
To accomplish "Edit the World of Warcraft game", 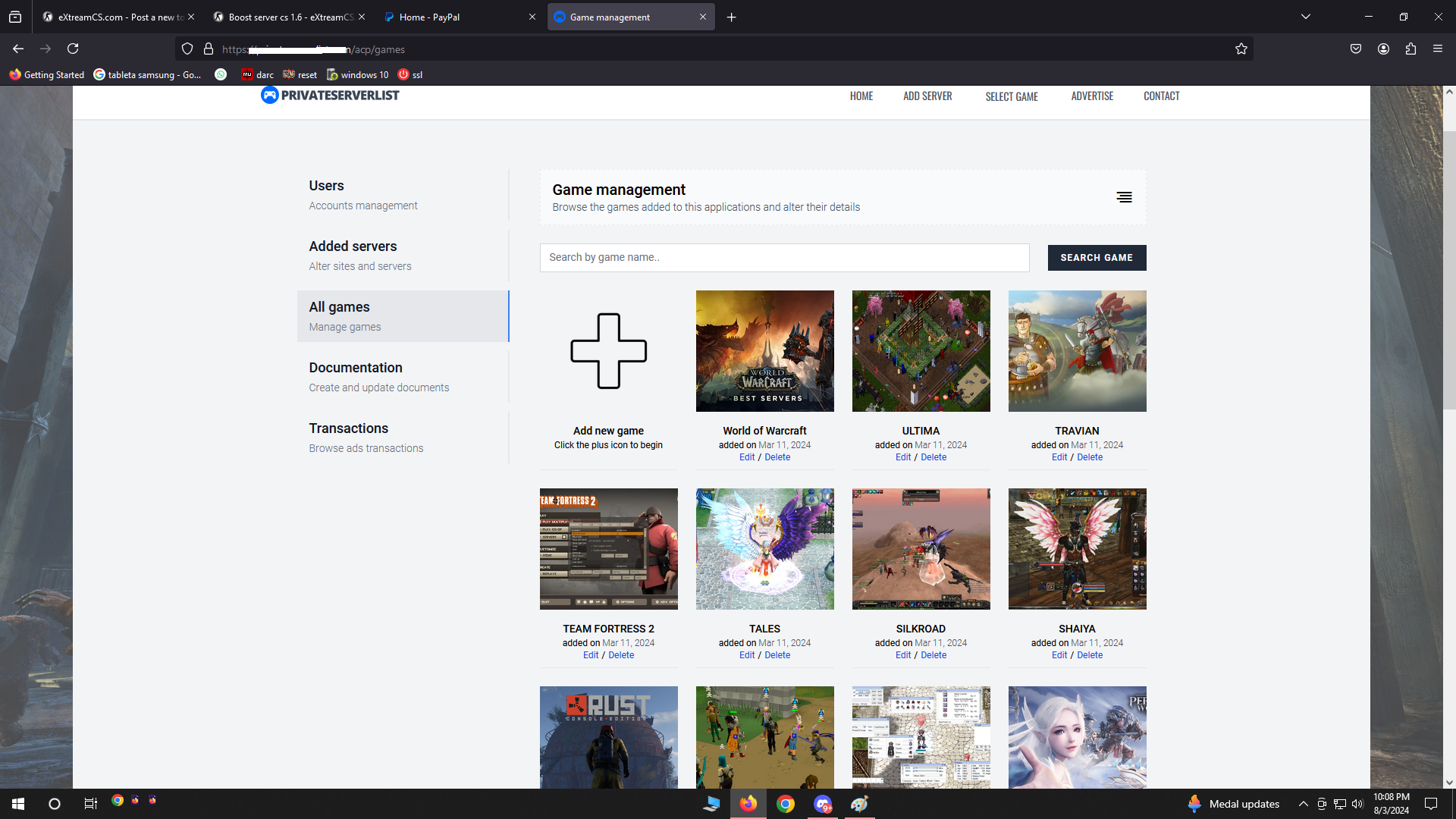I will point(747,457).
